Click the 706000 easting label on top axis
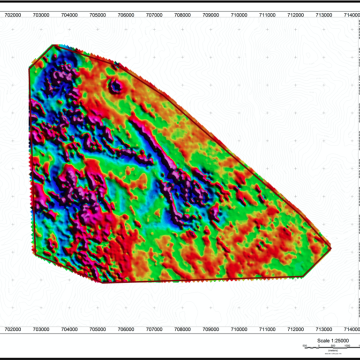The height and width of the screenshot is (360, 360). pos(126,15)
